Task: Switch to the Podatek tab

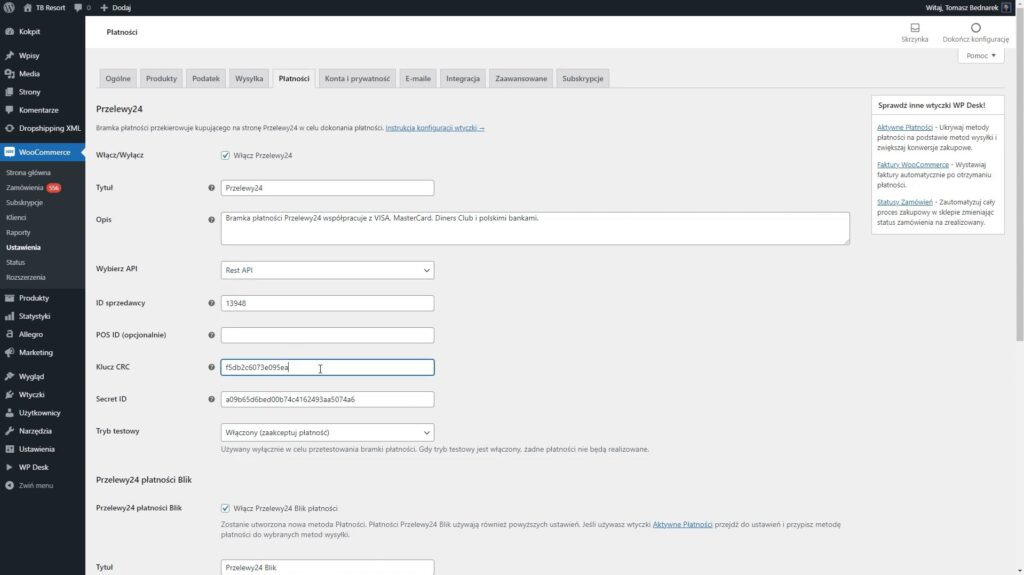Action: 206,78
